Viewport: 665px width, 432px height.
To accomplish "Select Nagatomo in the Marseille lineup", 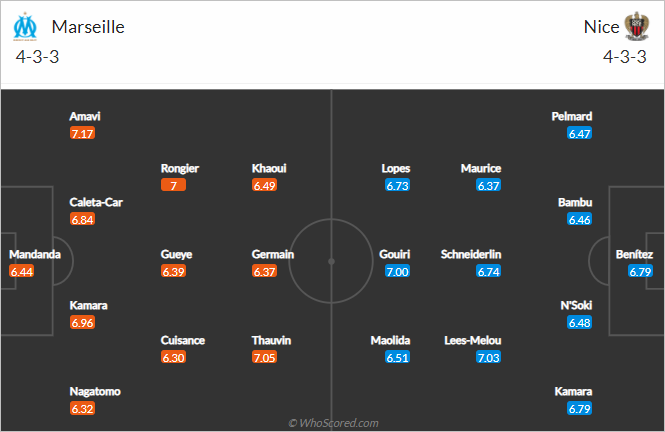I will pyautogui.click(x=95, y=391).
